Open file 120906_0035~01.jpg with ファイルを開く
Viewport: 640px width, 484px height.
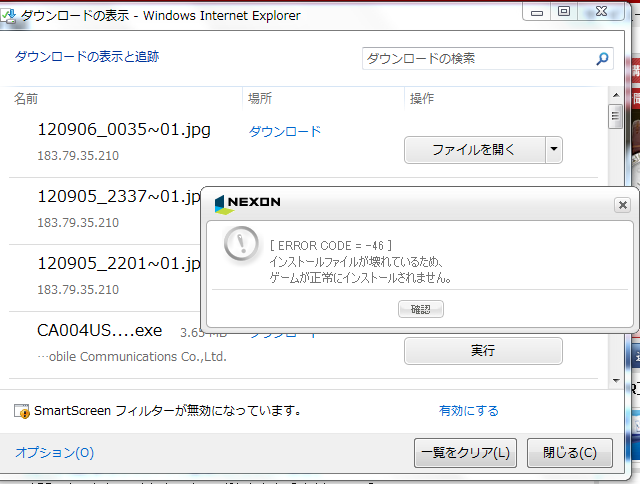(475, 150)
